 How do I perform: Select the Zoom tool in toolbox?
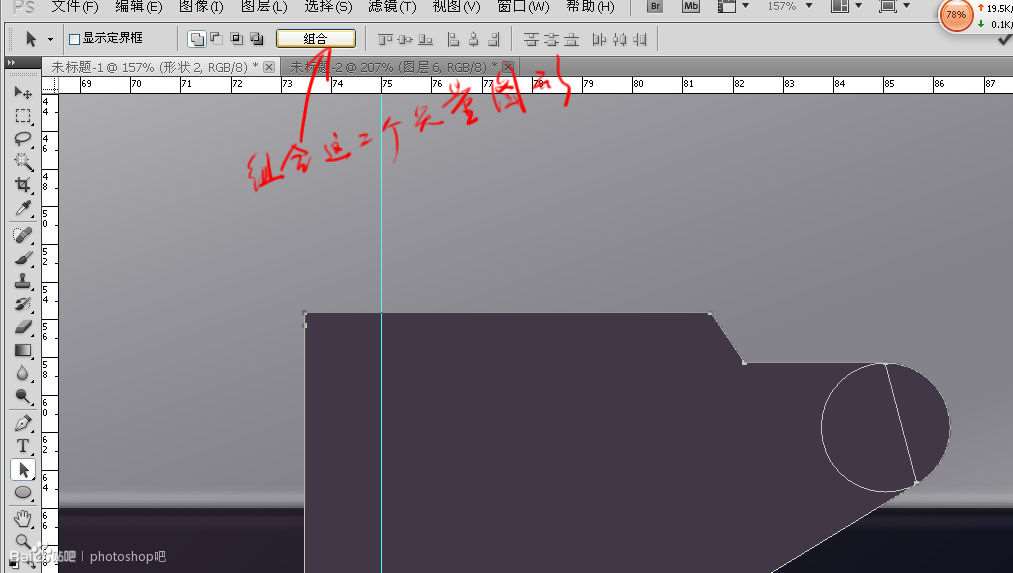click(23, 541)
